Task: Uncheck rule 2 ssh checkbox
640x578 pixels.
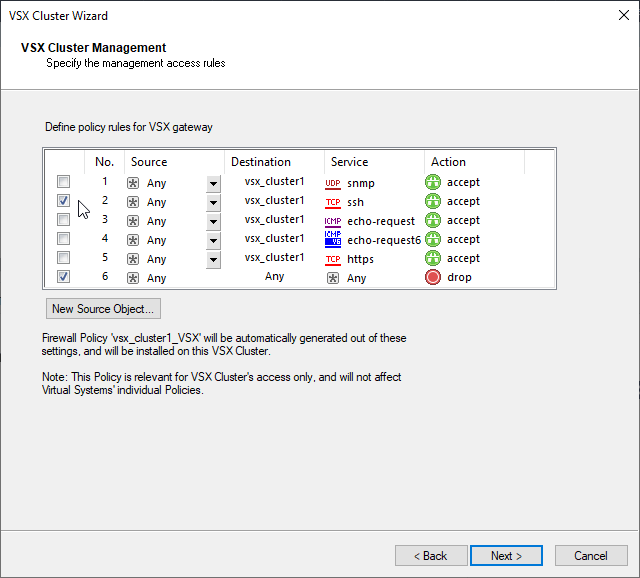Action: coord(63,200)
